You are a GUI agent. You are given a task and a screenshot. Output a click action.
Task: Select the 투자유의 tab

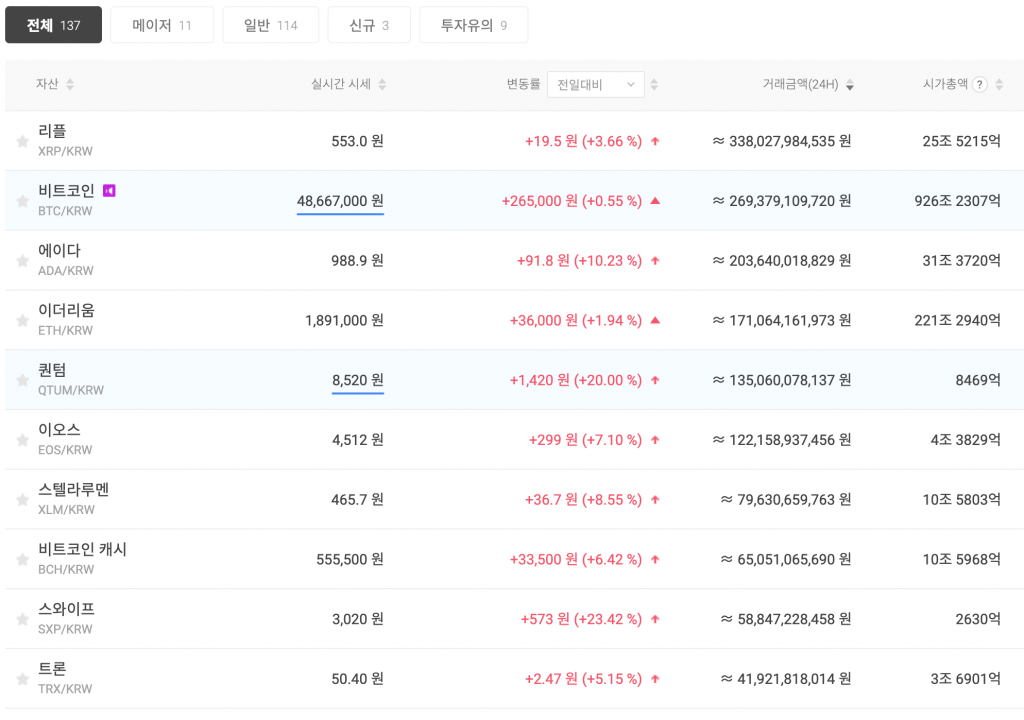point(473,25)
